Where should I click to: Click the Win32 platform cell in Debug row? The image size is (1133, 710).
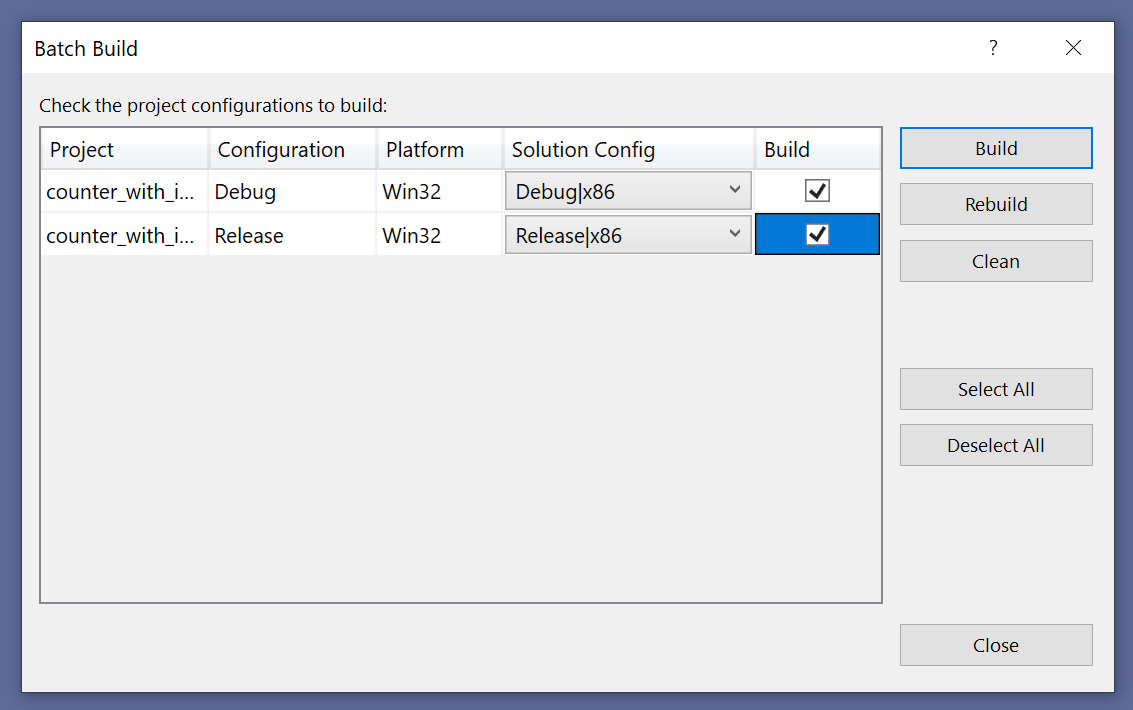pyautogui.click(x=438, y=192)
